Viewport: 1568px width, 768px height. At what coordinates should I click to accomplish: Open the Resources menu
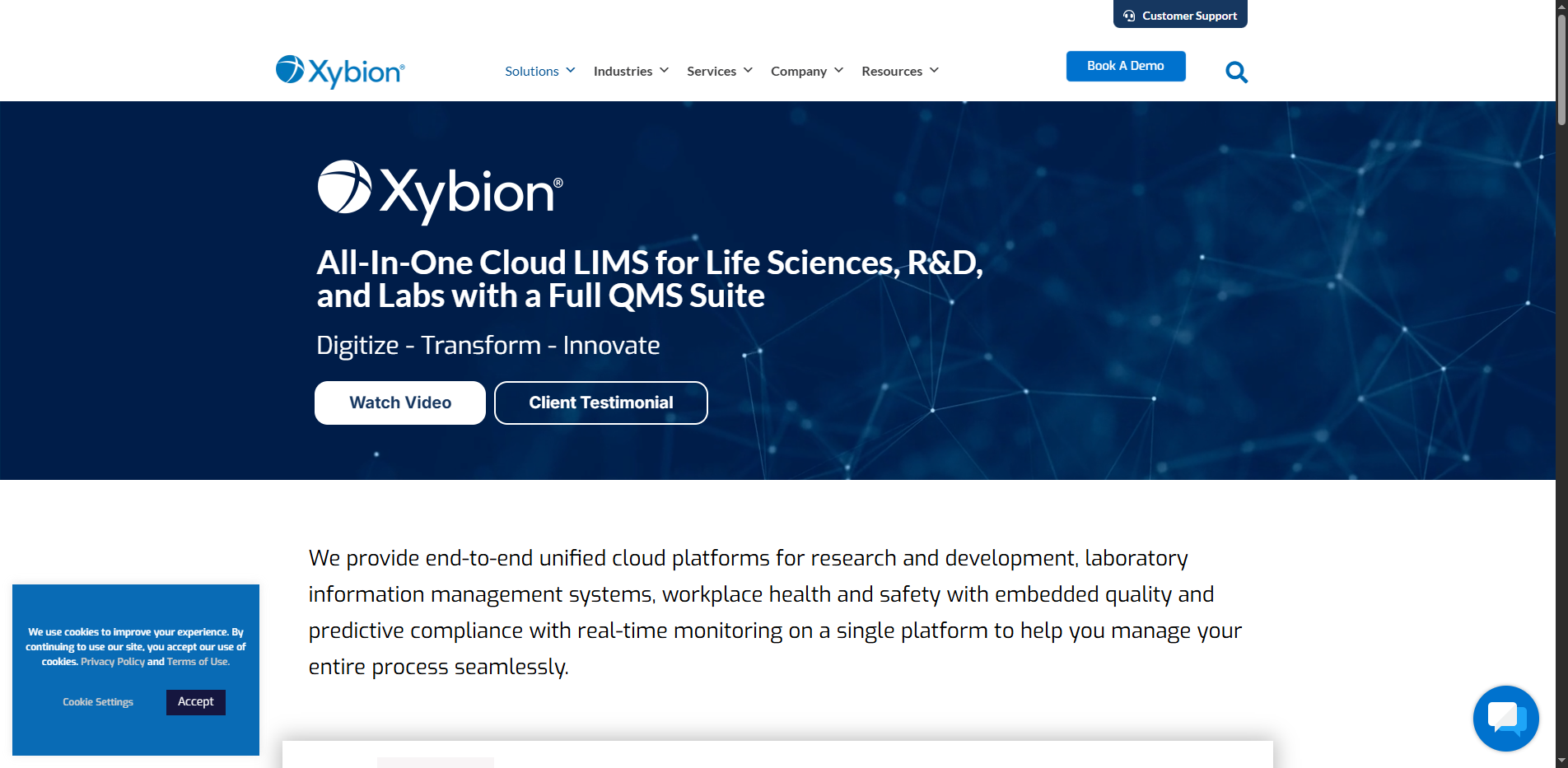(x=892, y=72)
